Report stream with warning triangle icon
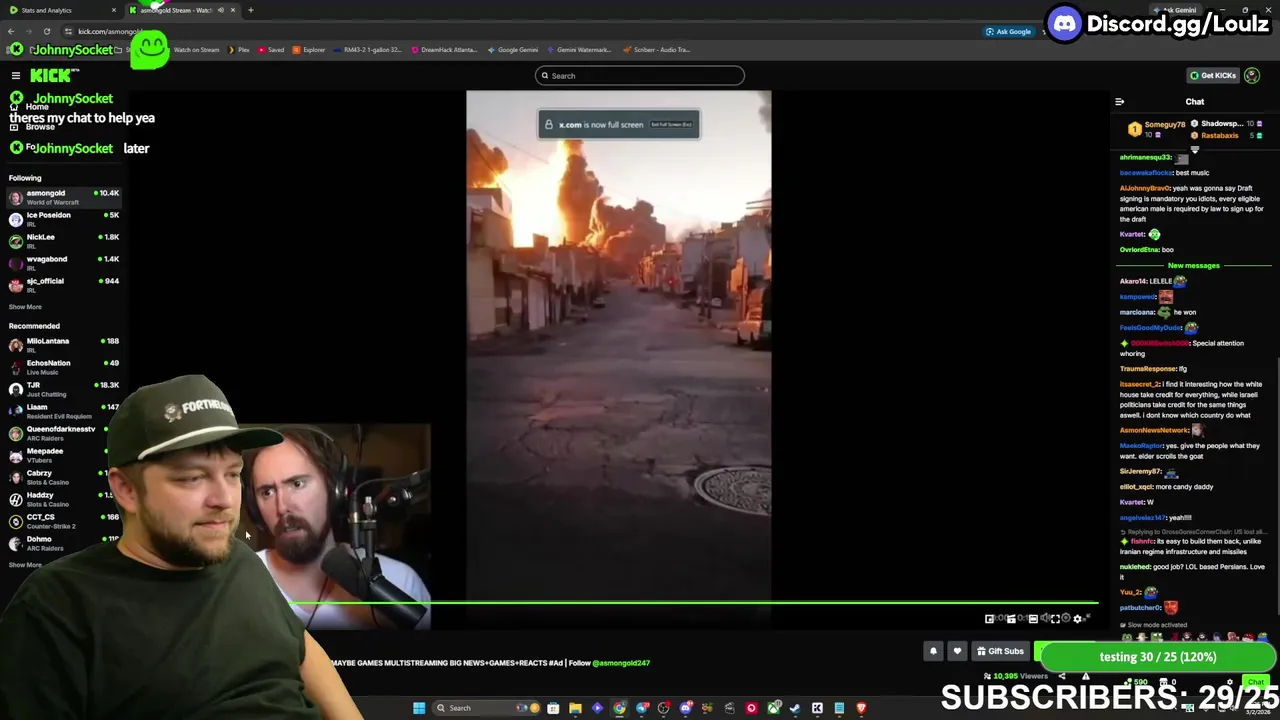Screen dimensions: 1280x720 1085,677
